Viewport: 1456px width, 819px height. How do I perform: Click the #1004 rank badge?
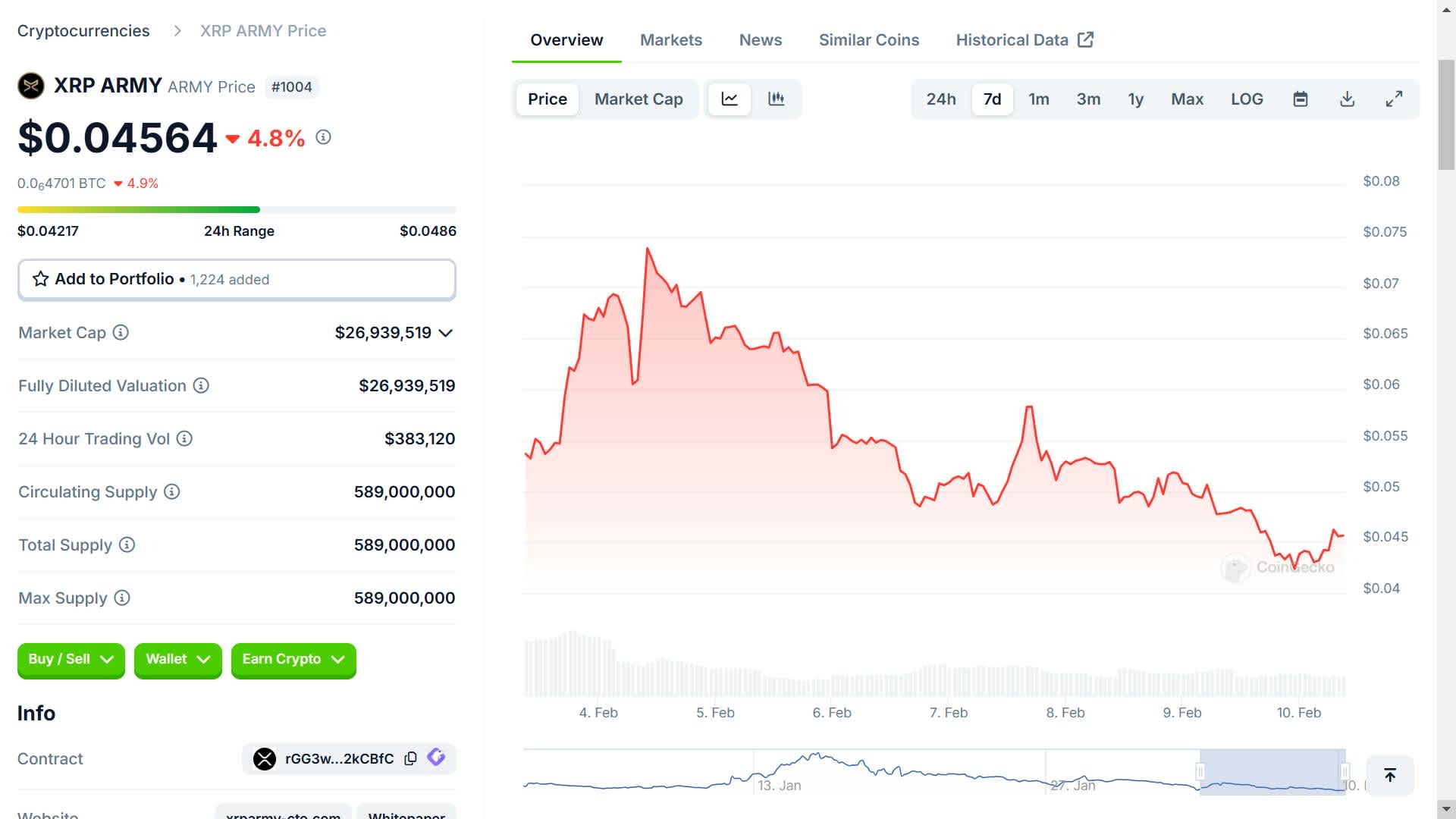(292, 87)
